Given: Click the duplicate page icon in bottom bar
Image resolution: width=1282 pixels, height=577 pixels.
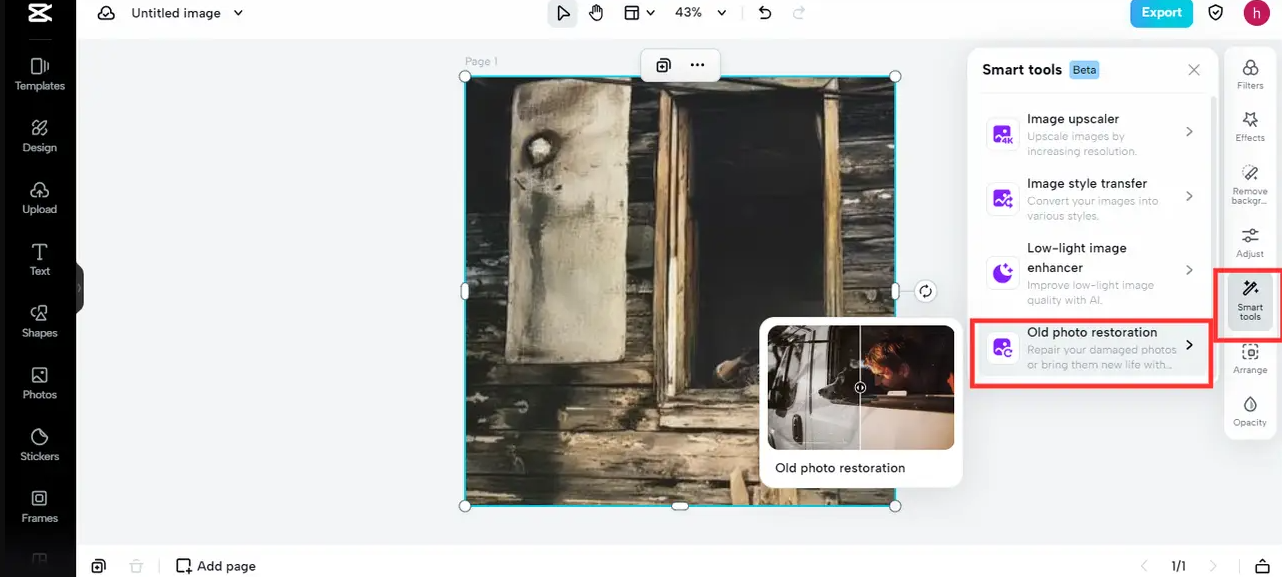Looking at the screenshot, I should point(98,566).
